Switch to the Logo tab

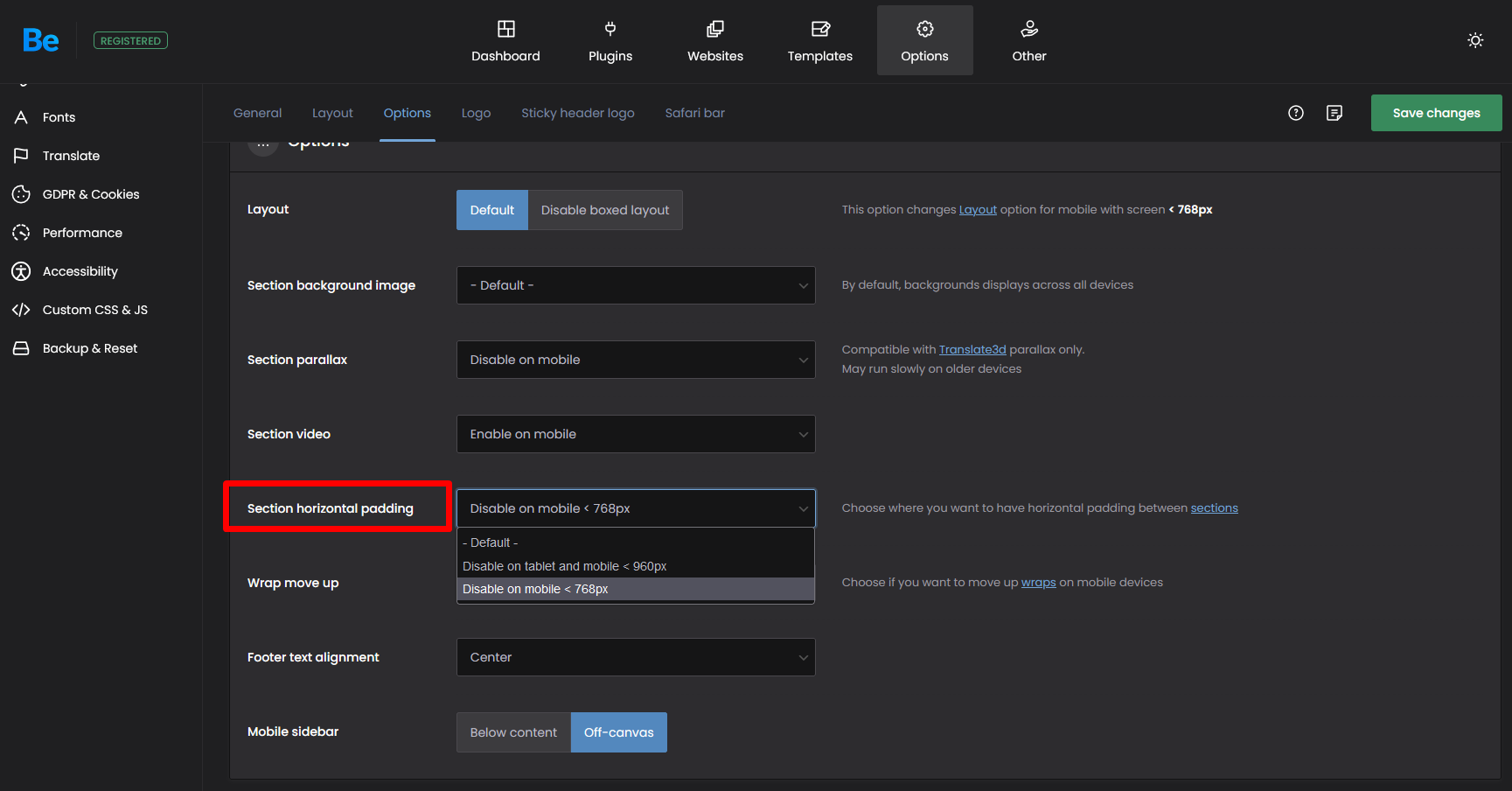(x=476, y=113)
